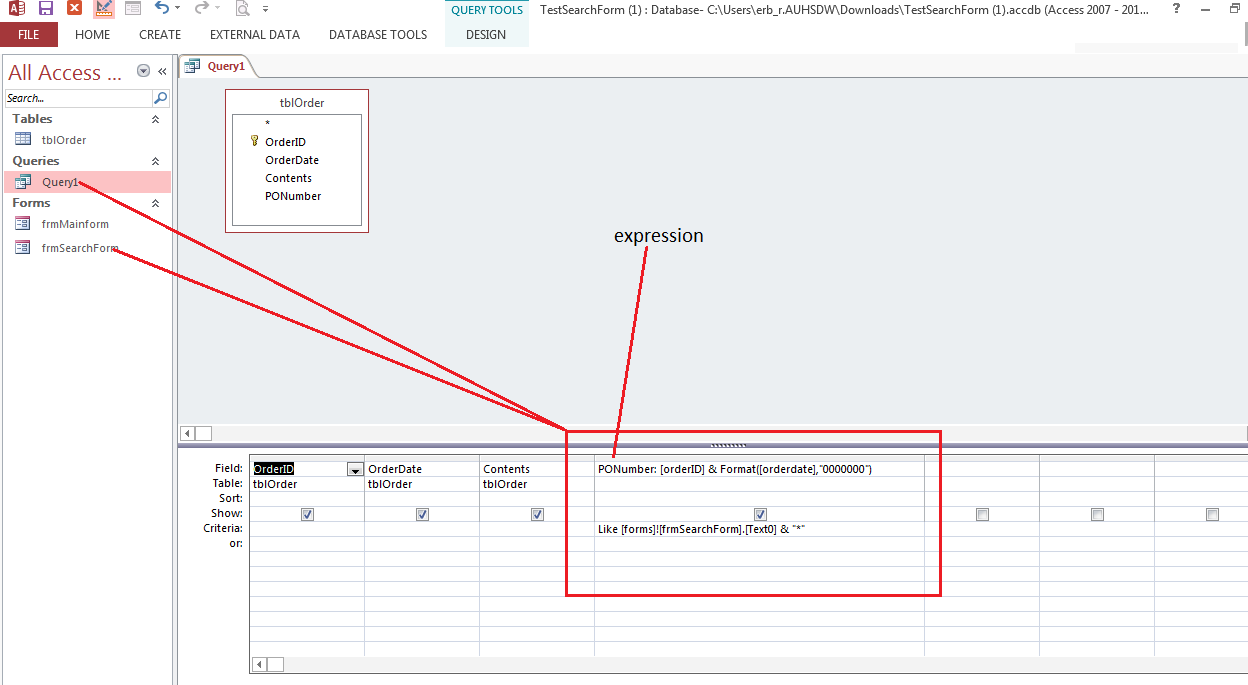1248x685 pixels.
Task: Click the Access application icon
Action: click(16, 8)
